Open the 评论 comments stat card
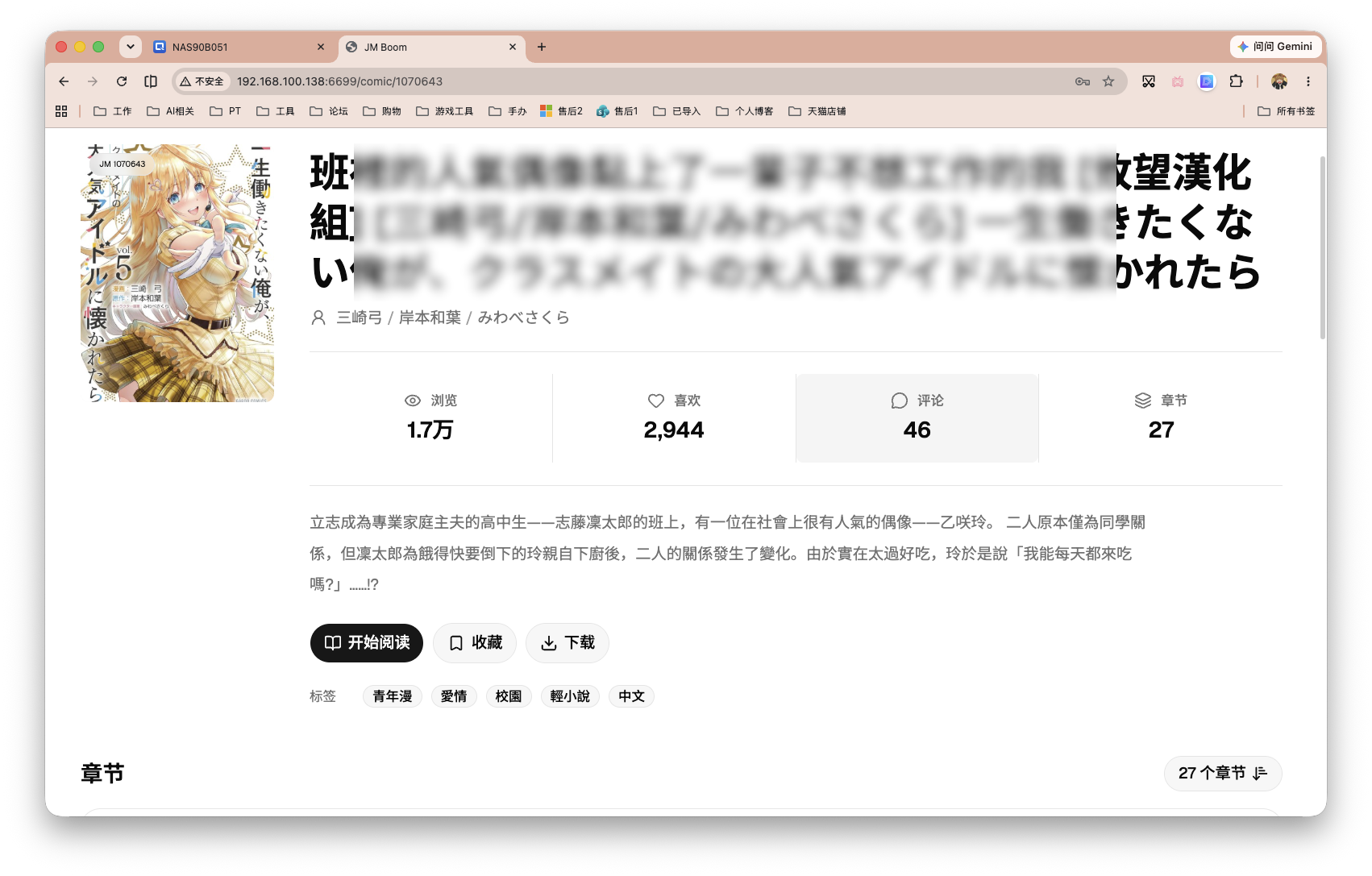This screenshot has height=876, width=1372. 917,417
